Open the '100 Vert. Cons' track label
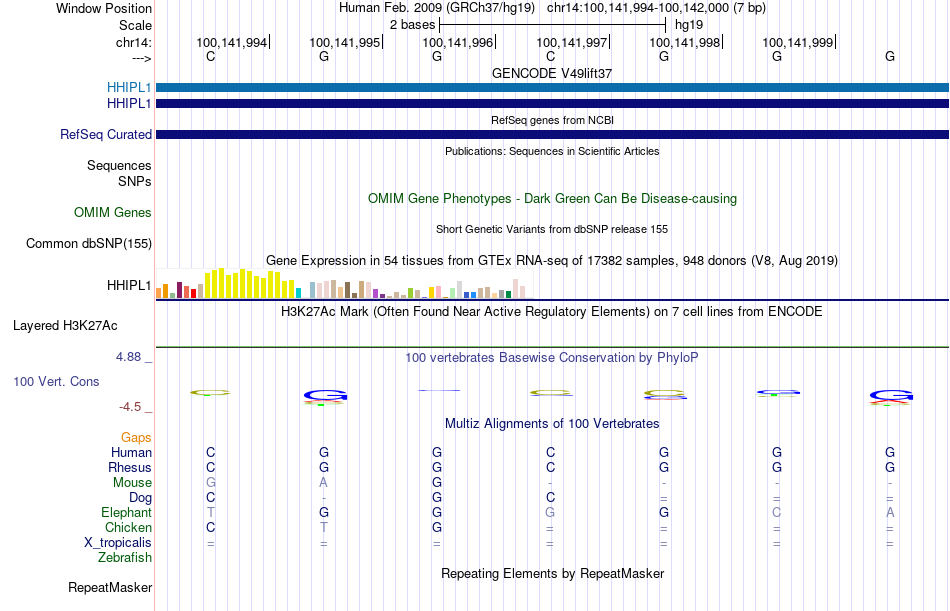The image size is (950, 611). pos(56,381)
